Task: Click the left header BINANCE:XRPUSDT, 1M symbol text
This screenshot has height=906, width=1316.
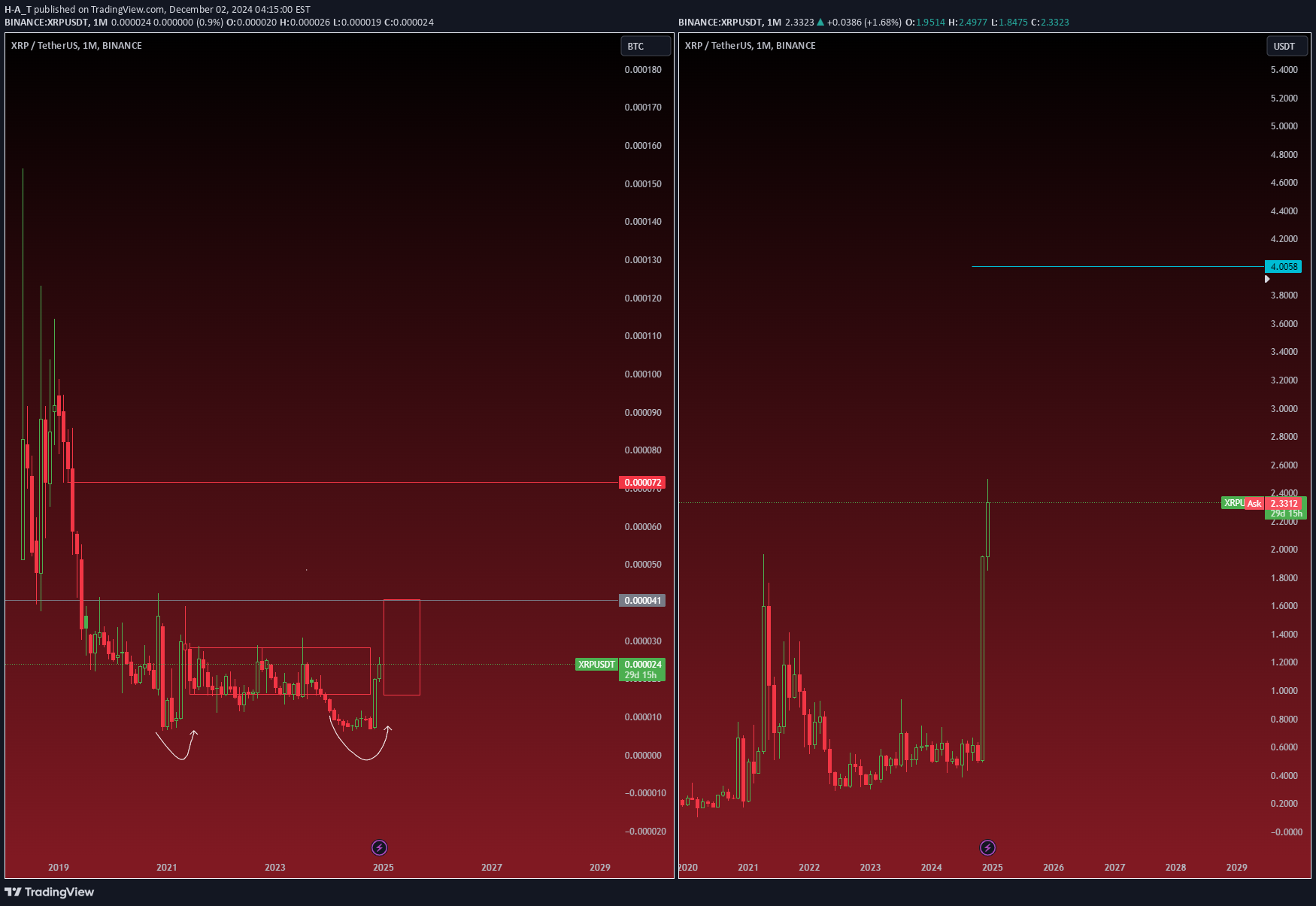Action: (56, 22)
